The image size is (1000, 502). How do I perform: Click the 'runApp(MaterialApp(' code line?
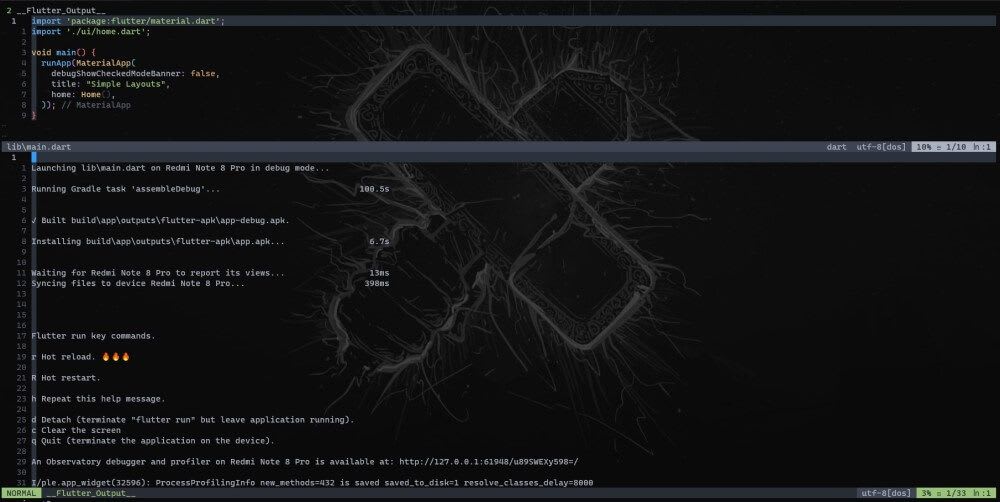pyautogui.click(x=89, y=63)
